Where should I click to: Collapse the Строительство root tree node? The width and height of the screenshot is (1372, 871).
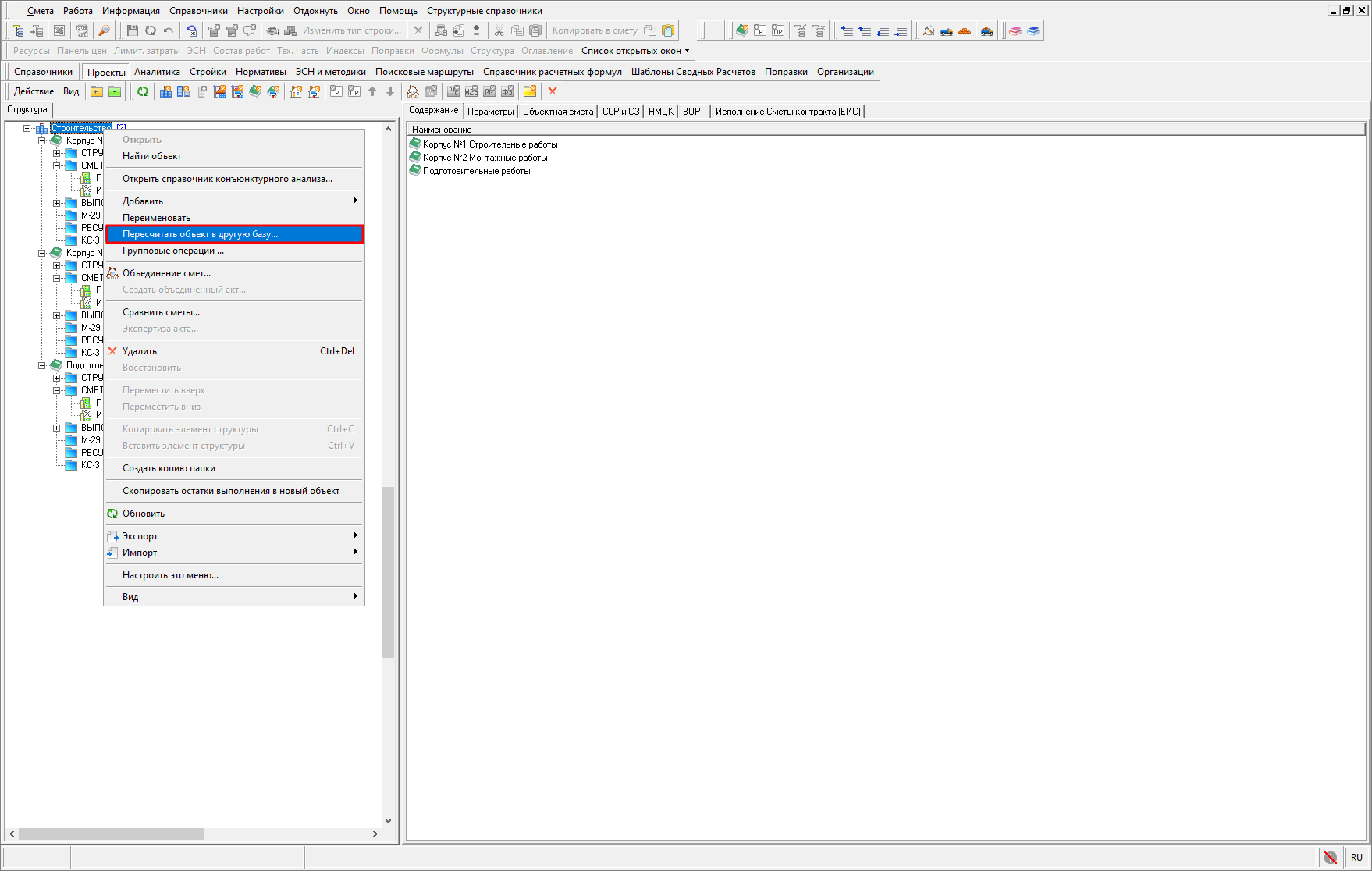pyautogui.click(x=27, y=128)
